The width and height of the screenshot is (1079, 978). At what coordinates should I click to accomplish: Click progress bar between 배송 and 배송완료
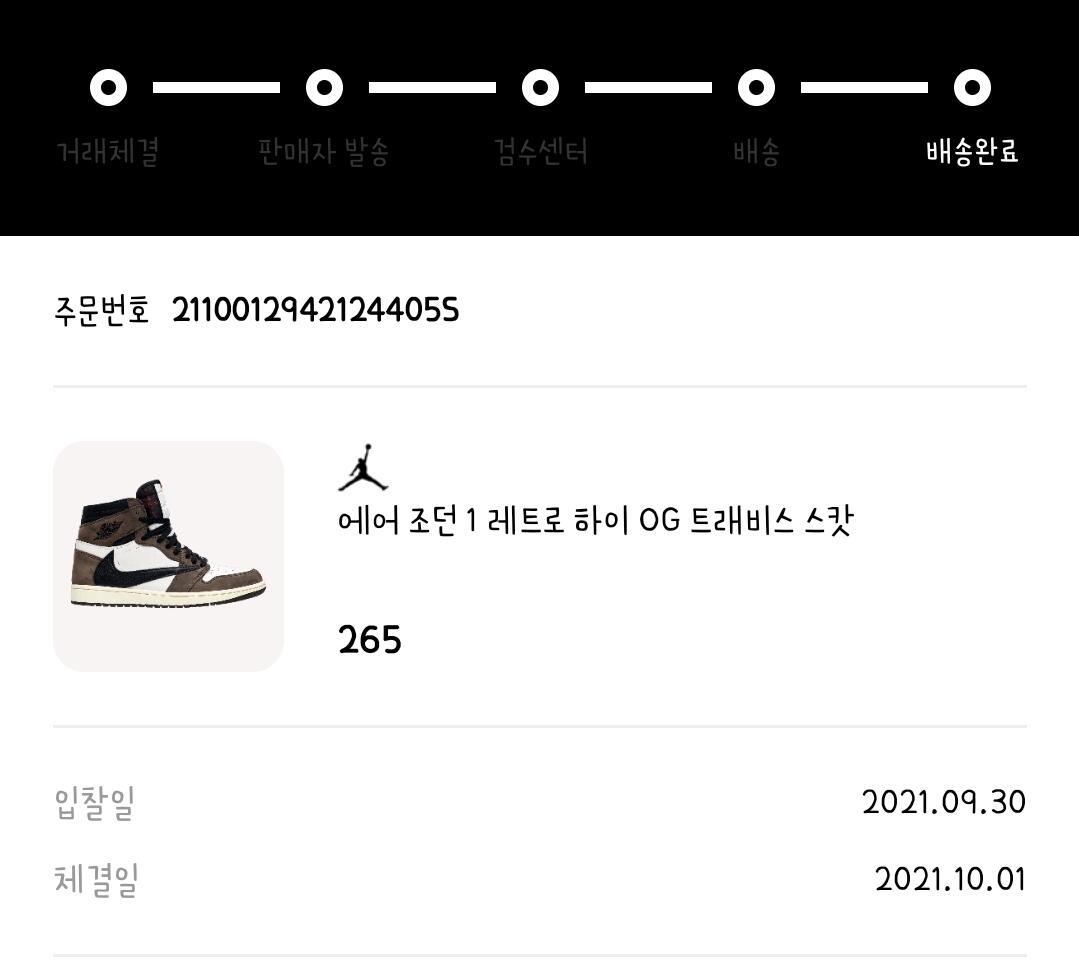pyautogui.click(x=864, y=88)
